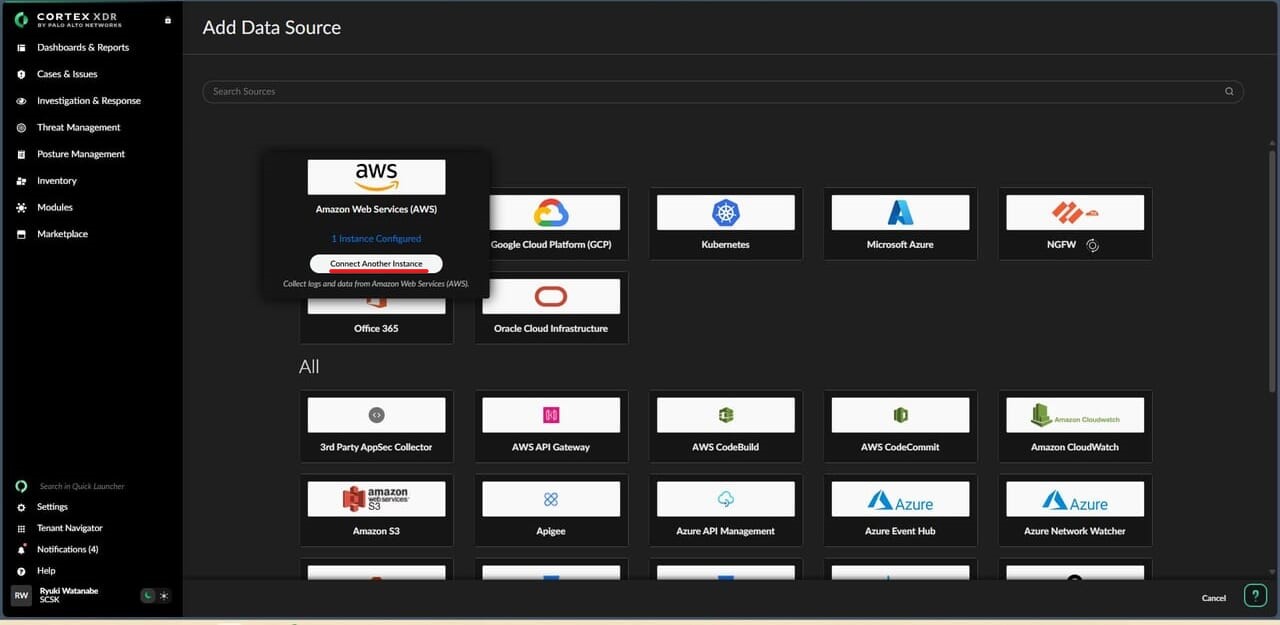This screenshot has width=1280, height=625.
Task: Click Connect Another Instance button
Action: [x=376, y=263]
